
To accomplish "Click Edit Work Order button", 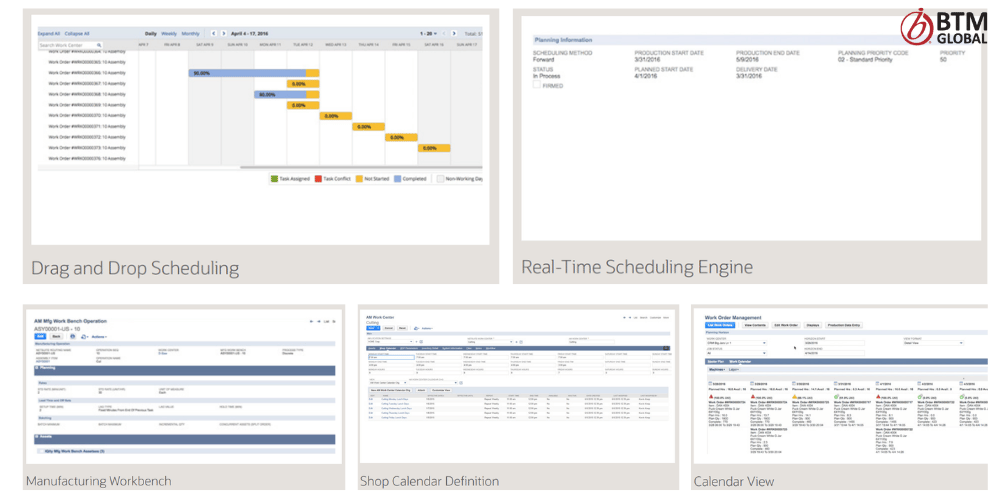I will pyautogui.click(x=786, y=325).
